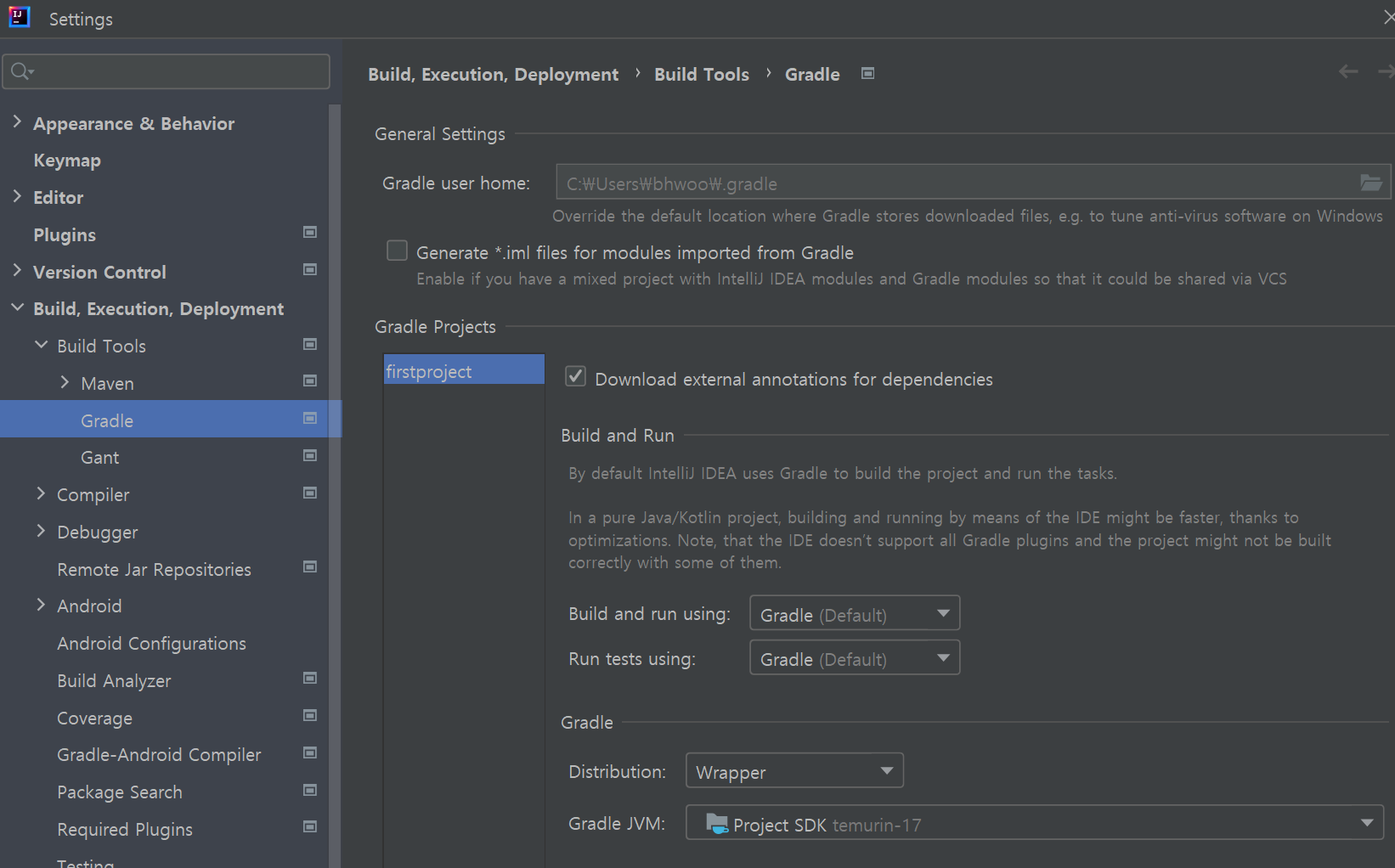Close the Settings dialog
The width and height of the screenshot is (1395, 868).
[x=1387, y=17]
